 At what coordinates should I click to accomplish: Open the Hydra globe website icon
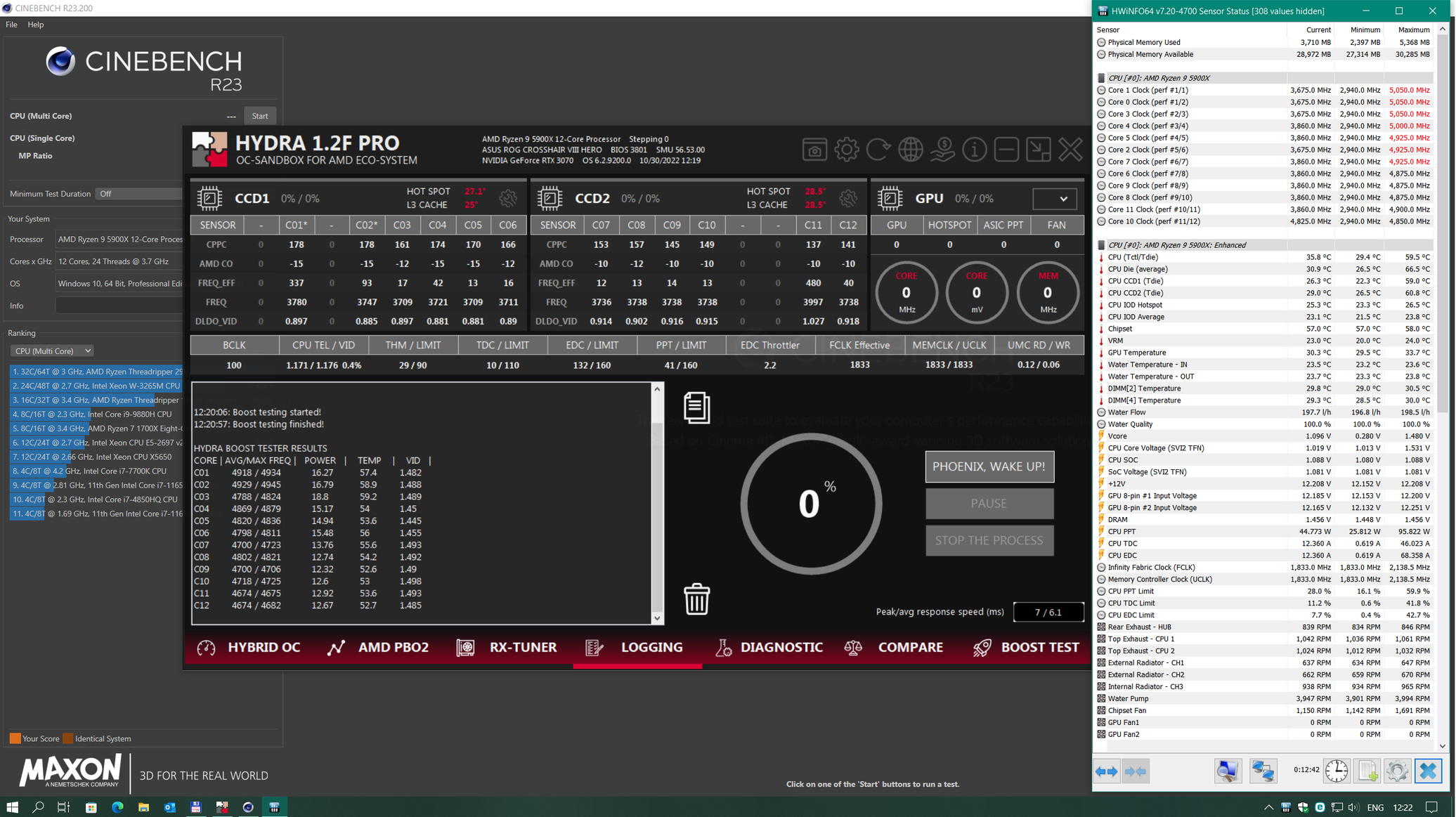911,150
